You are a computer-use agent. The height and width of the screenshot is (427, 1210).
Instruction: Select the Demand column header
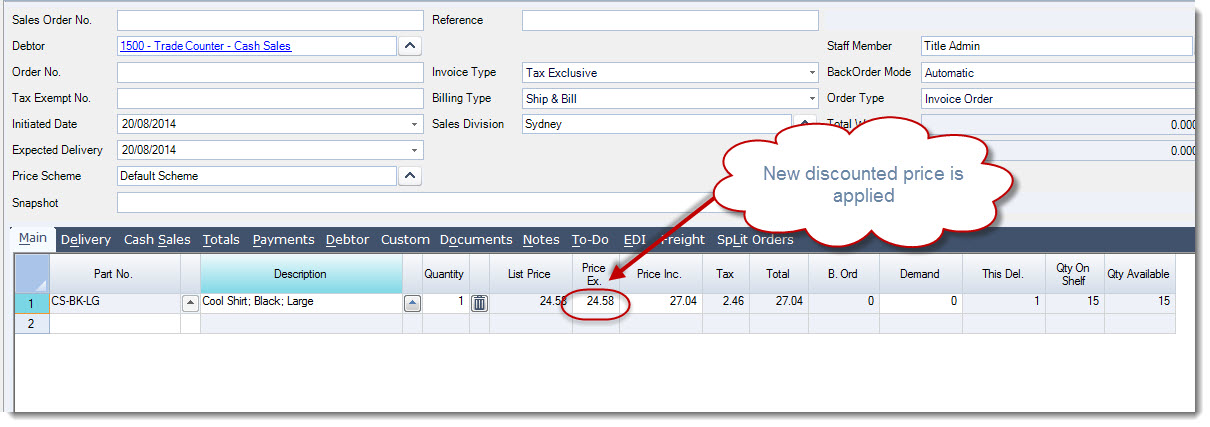920,274
